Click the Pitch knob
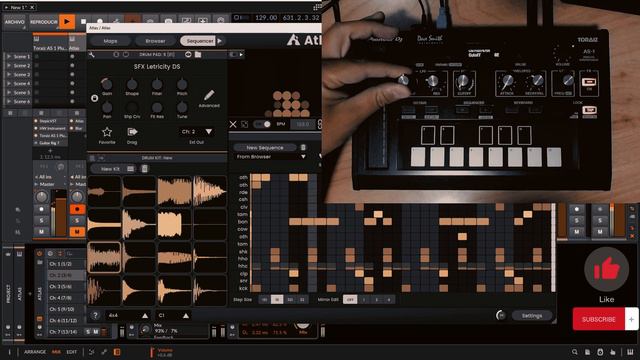The width and height of the screenshot is (640, 360). click(182, 84)
